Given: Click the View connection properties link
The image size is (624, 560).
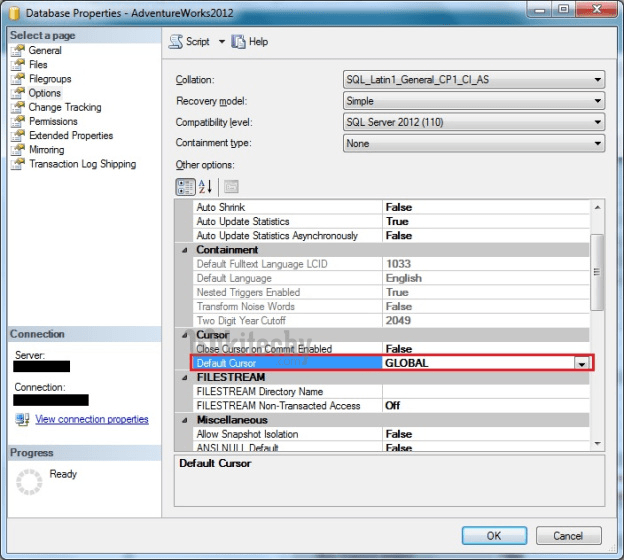Looking at the screenshot, I should point(92,419).
